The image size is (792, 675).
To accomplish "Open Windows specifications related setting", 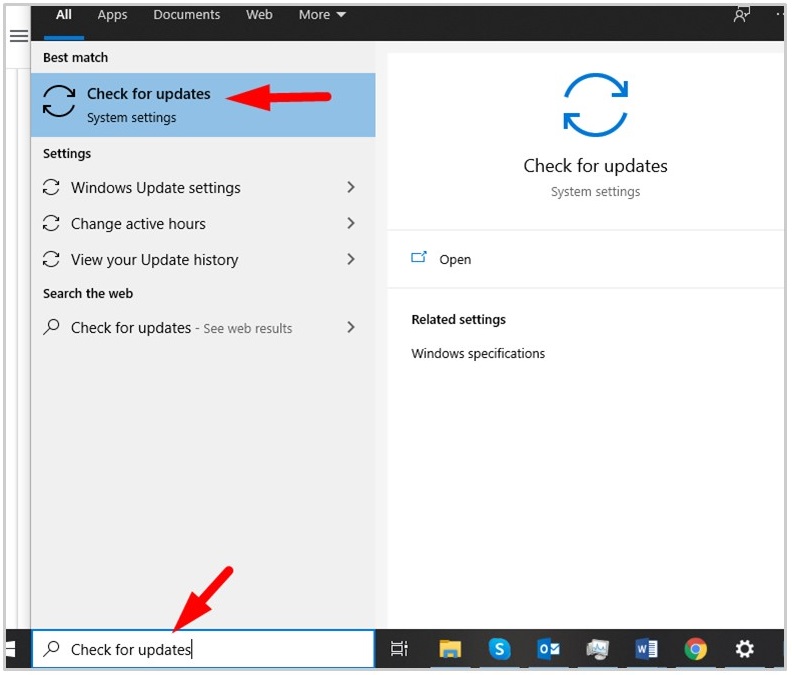I will (478, 354).
